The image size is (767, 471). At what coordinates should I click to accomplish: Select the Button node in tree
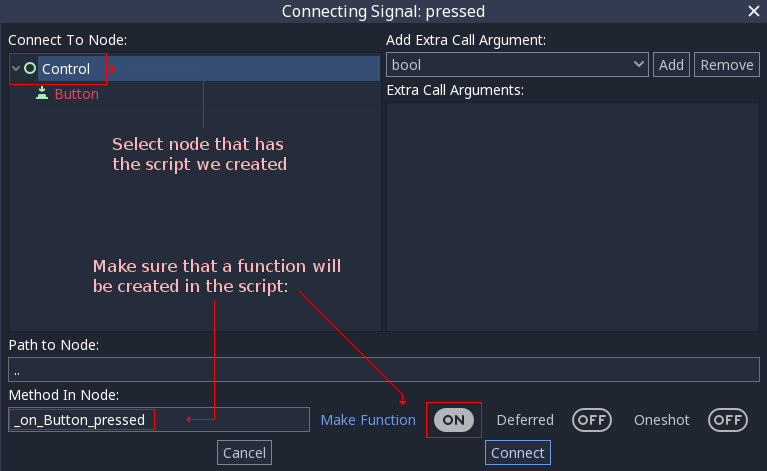coord(76,94)
